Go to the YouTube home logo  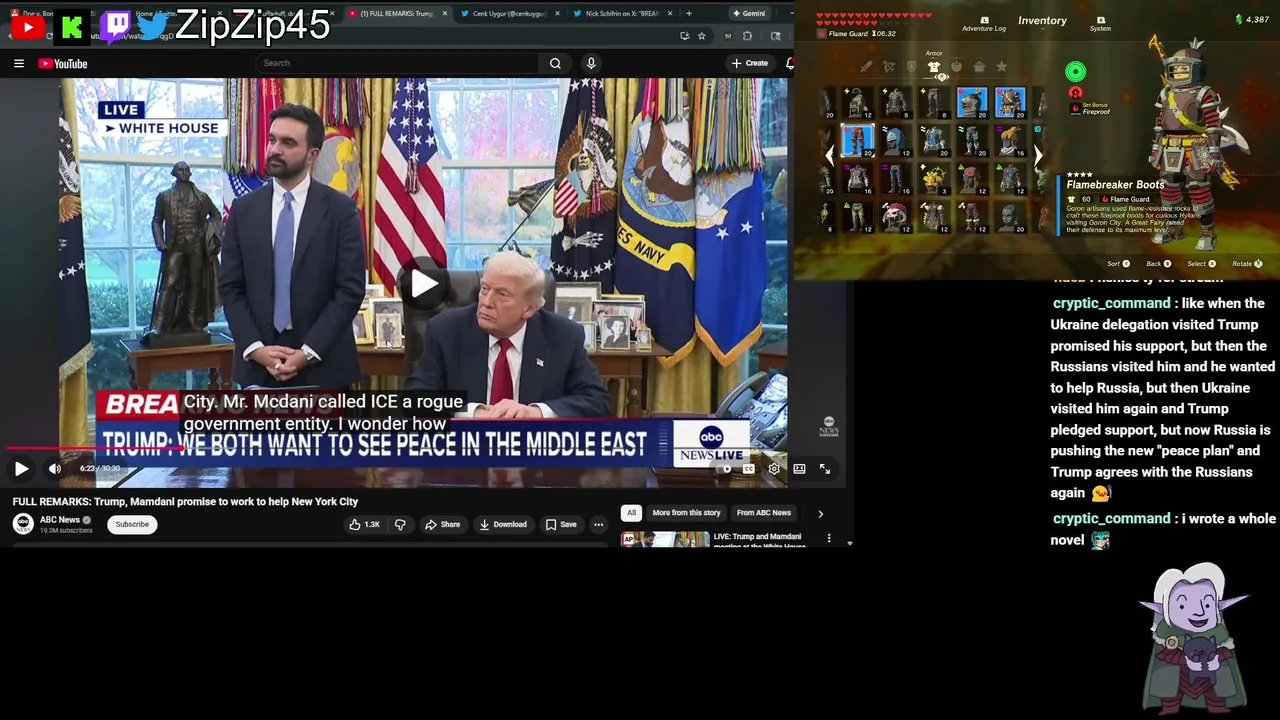(x=63, y=63)
